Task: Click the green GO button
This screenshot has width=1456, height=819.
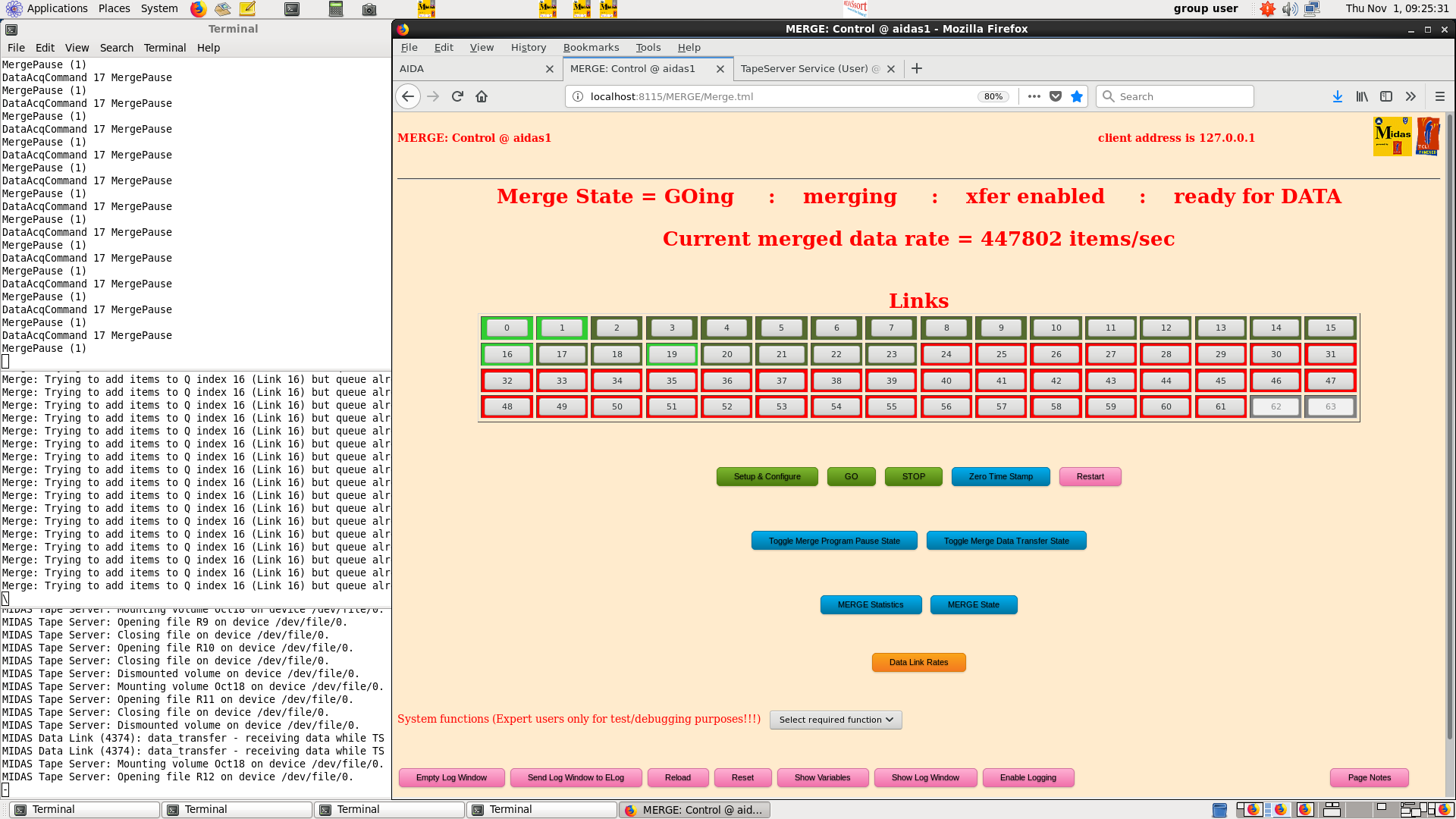Action: pyautogui.click(x=852, y=476)
